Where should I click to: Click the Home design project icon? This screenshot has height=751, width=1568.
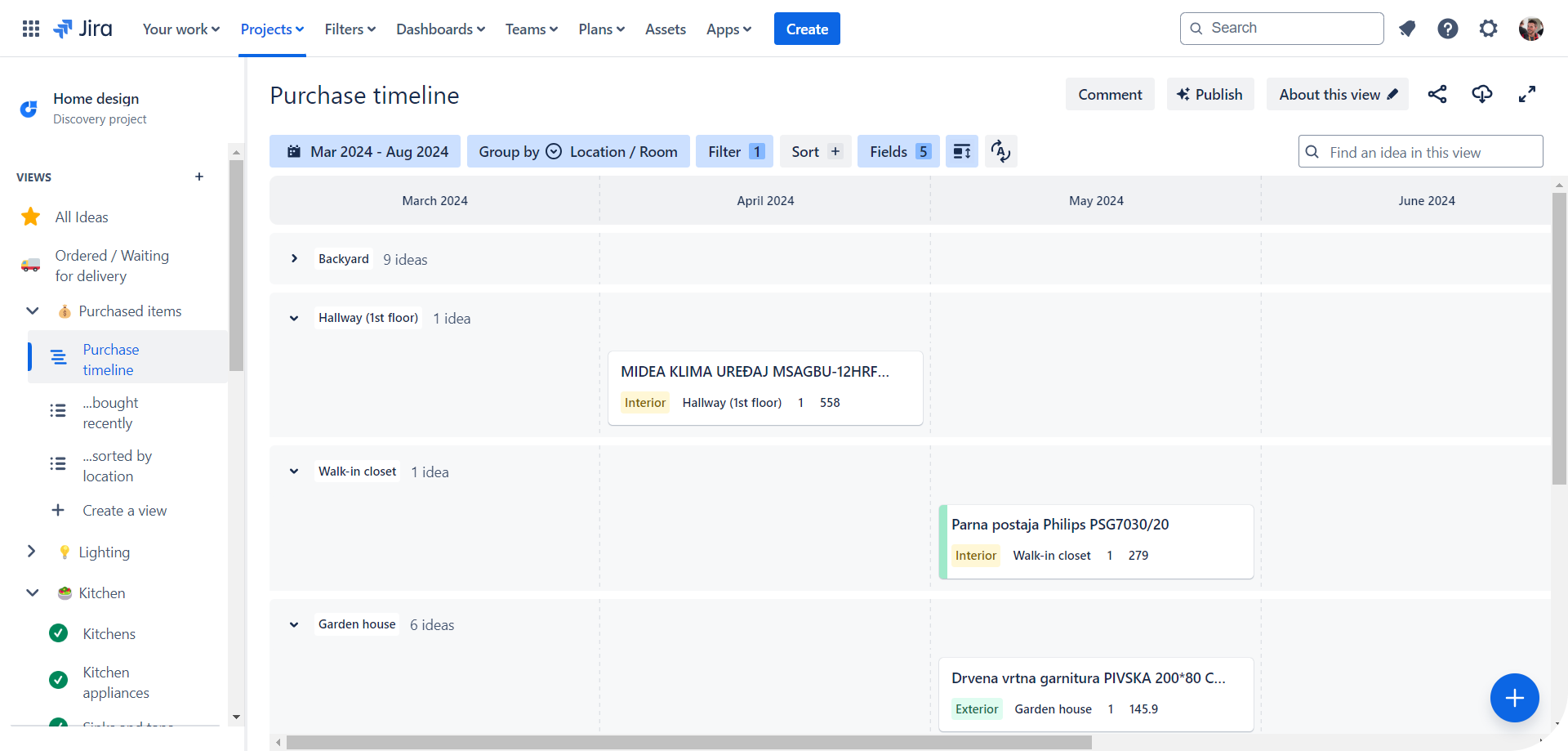coord(29,108)
